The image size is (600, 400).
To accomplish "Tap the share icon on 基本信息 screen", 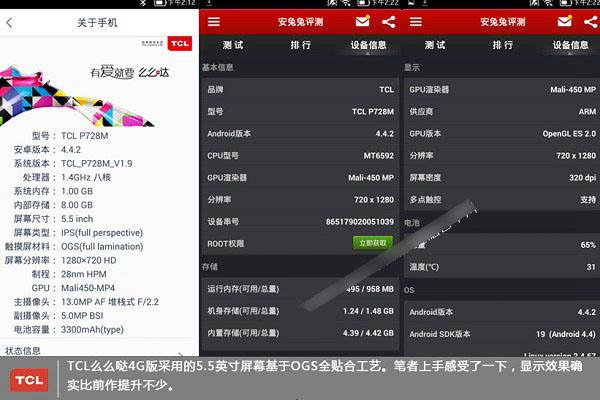I will point(388,22).
